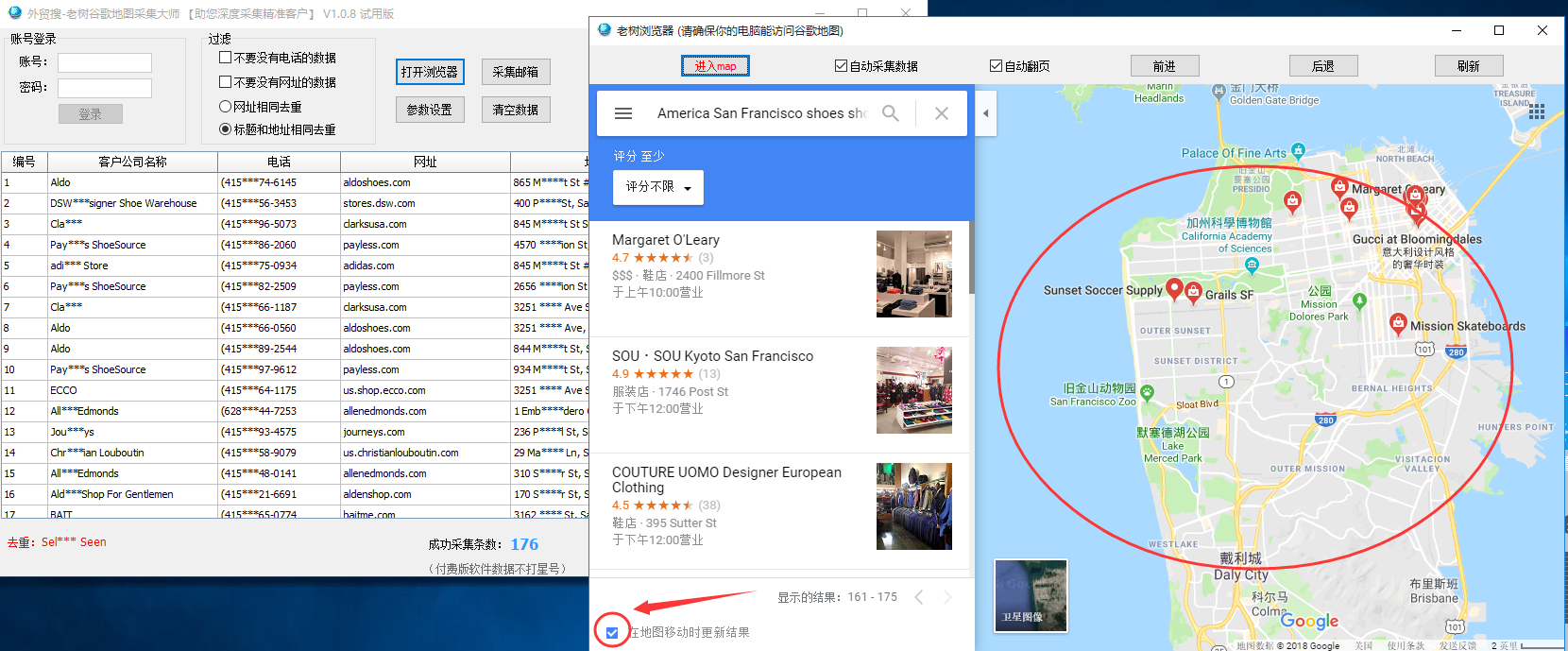The height and width of the screenshot is (651, 1568).
Task: Click the Google logo on map
Action: pyautogui.click(x=1309, y=621)
